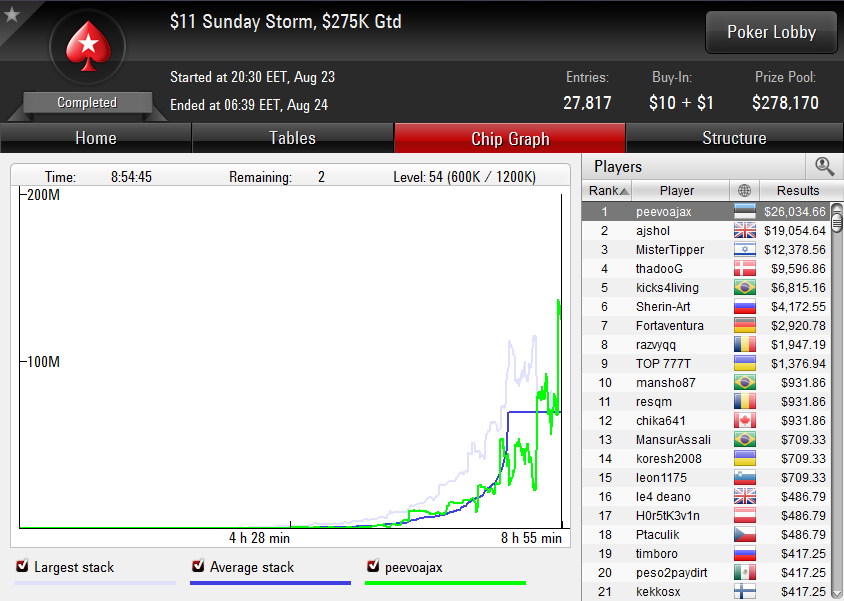Screen dimensions: 844x601
Task: Click the Slovenia flag beside leon1175
Action: [745, 477]
